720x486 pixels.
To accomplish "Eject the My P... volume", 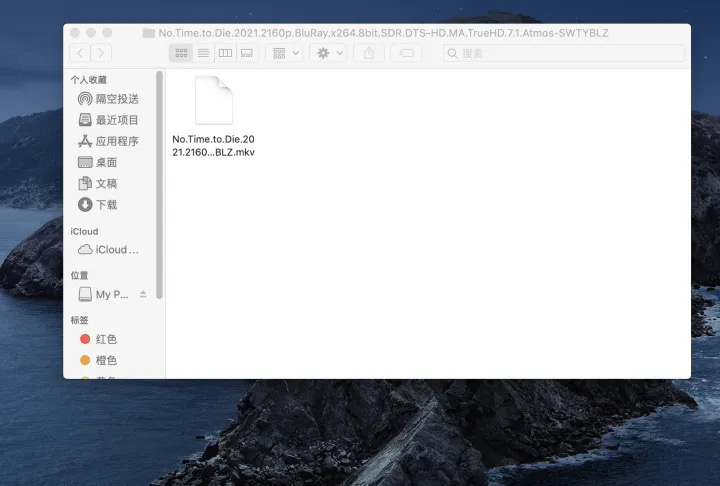I will pyautogui.click(x=143, y=294).
